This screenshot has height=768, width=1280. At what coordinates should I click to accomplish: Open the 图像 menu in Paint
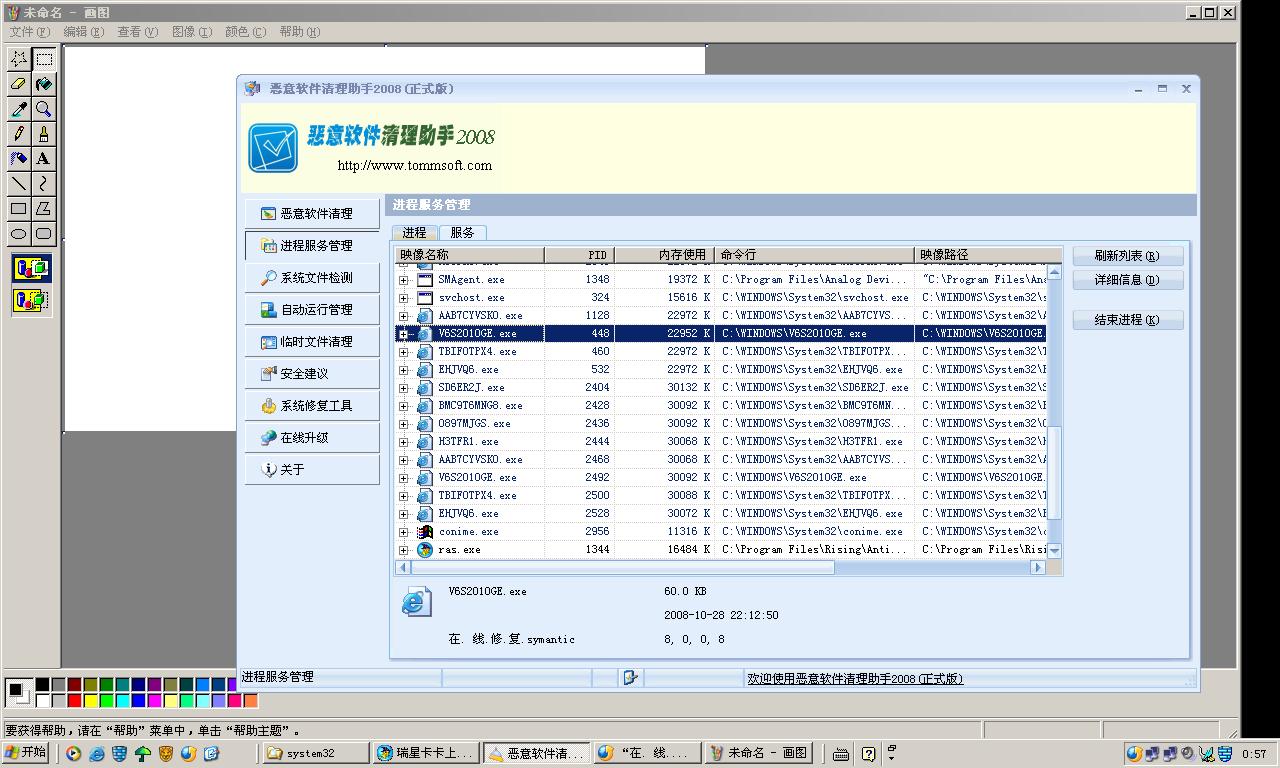click(x=191, y=32)
